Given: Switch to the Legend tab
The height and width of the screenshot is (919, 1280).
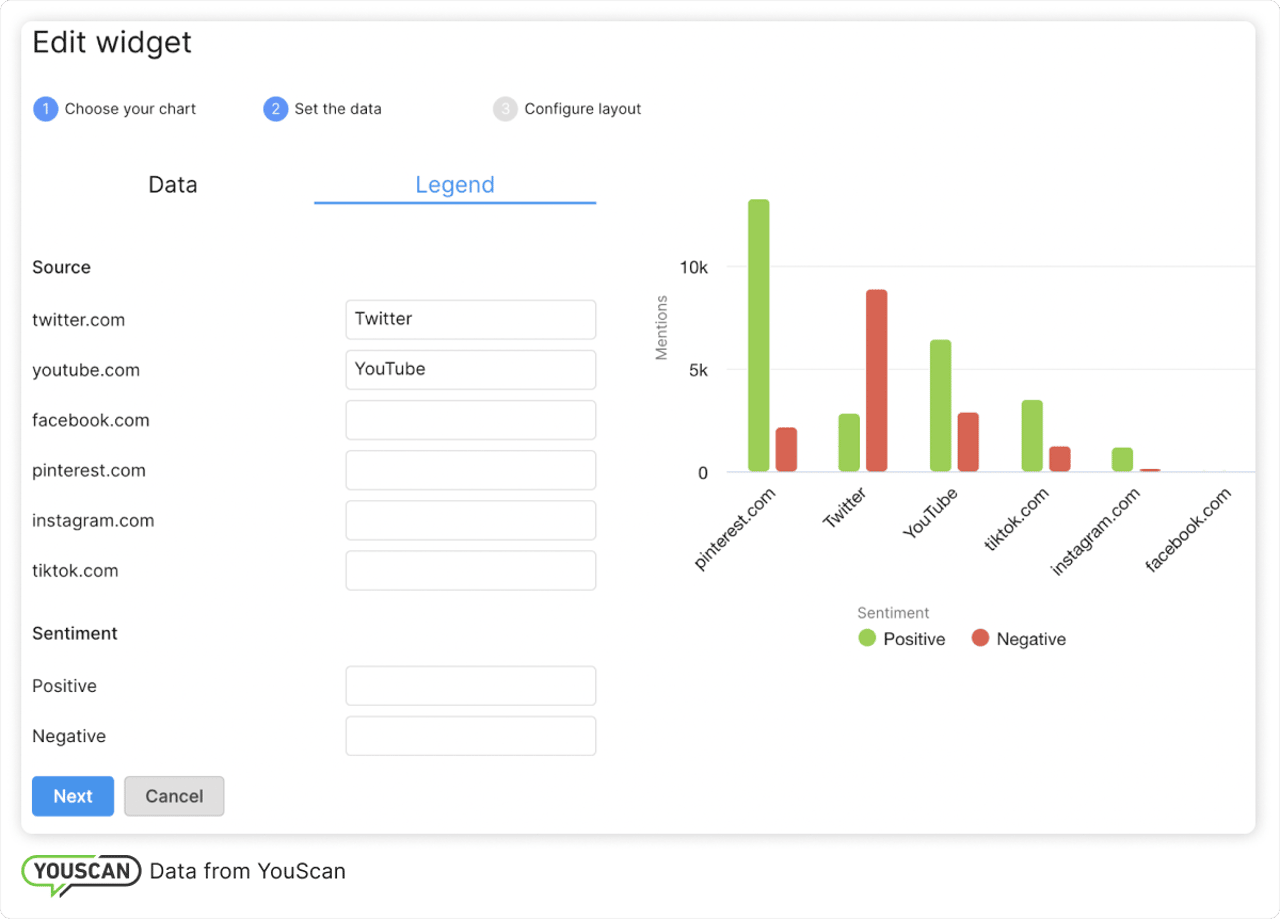Looking at the screenshot, I should (455, 185).
